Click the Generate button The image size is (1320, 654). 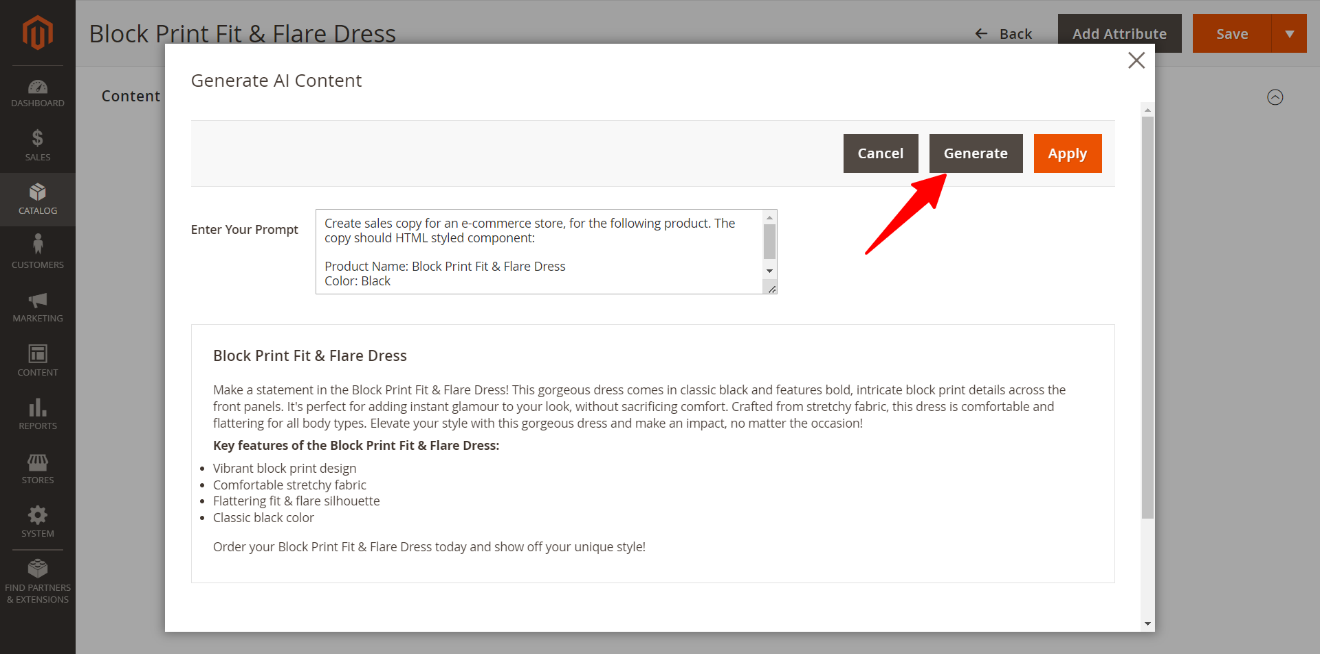[x=975, y=153]
